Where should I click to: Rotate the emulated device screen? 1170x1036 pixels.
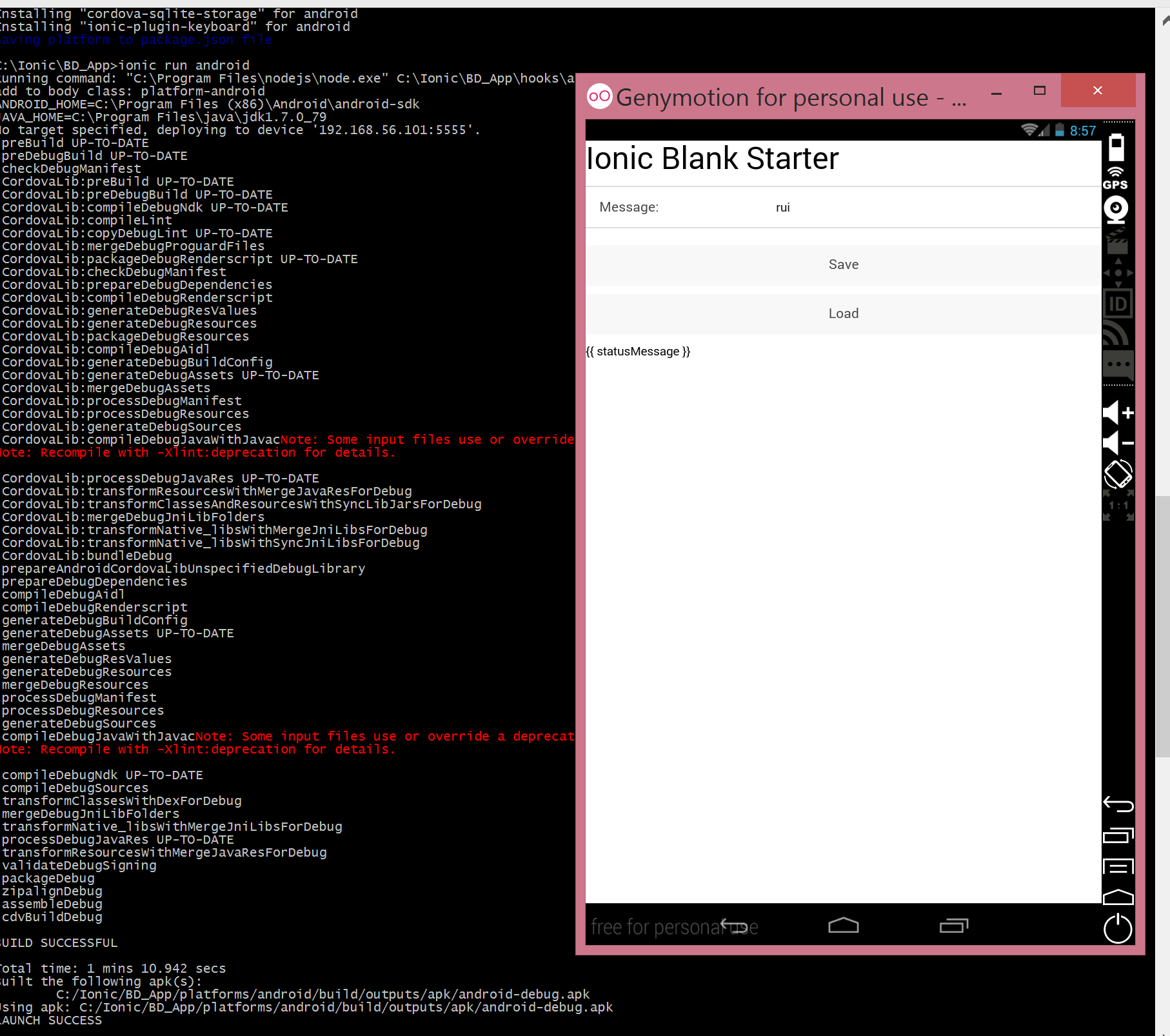point(1118,475)
